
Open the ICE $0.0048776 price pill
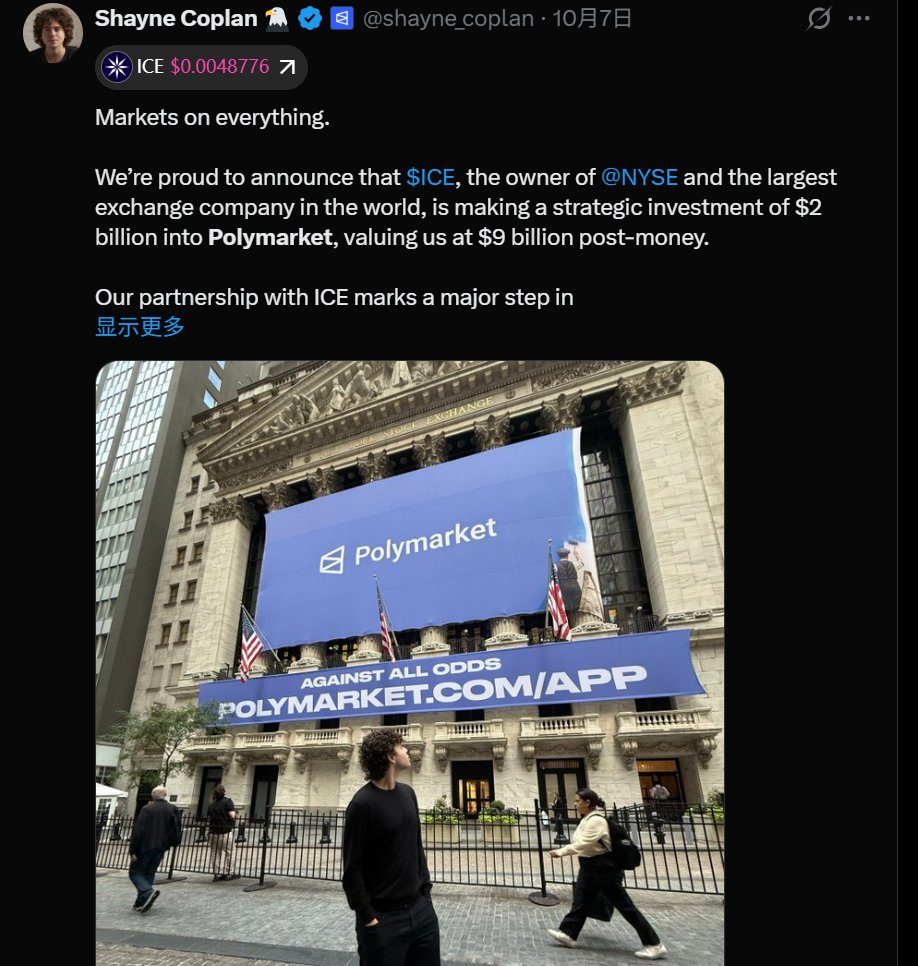pyautogui.click(x=201, y=67)
